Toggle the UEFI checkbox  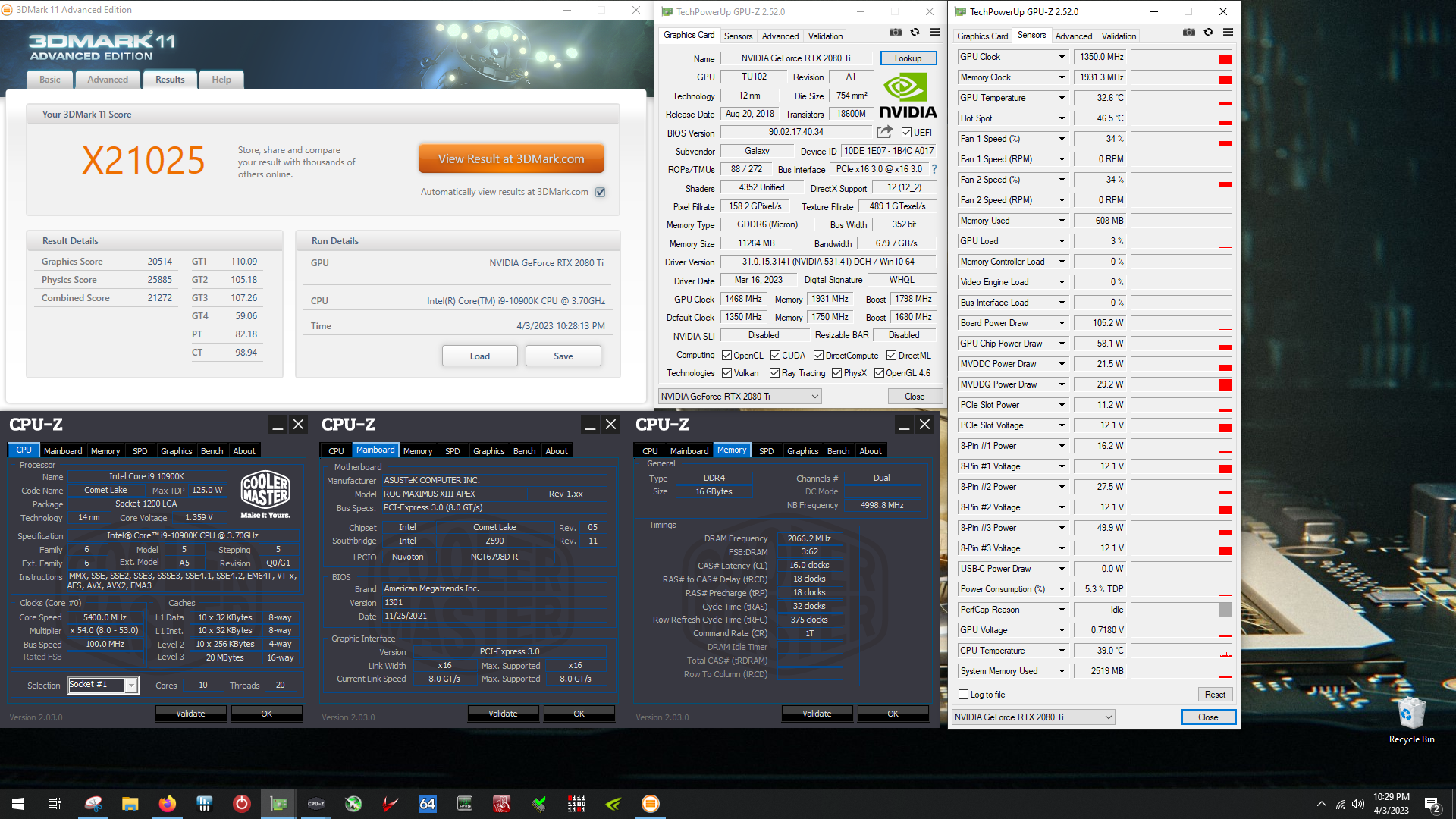(906, 132)
